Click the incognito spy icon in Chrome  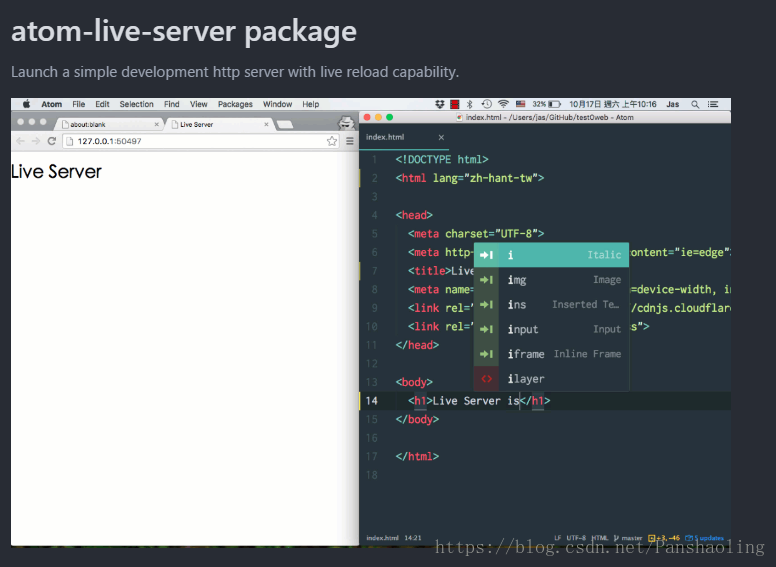[346, 122]
